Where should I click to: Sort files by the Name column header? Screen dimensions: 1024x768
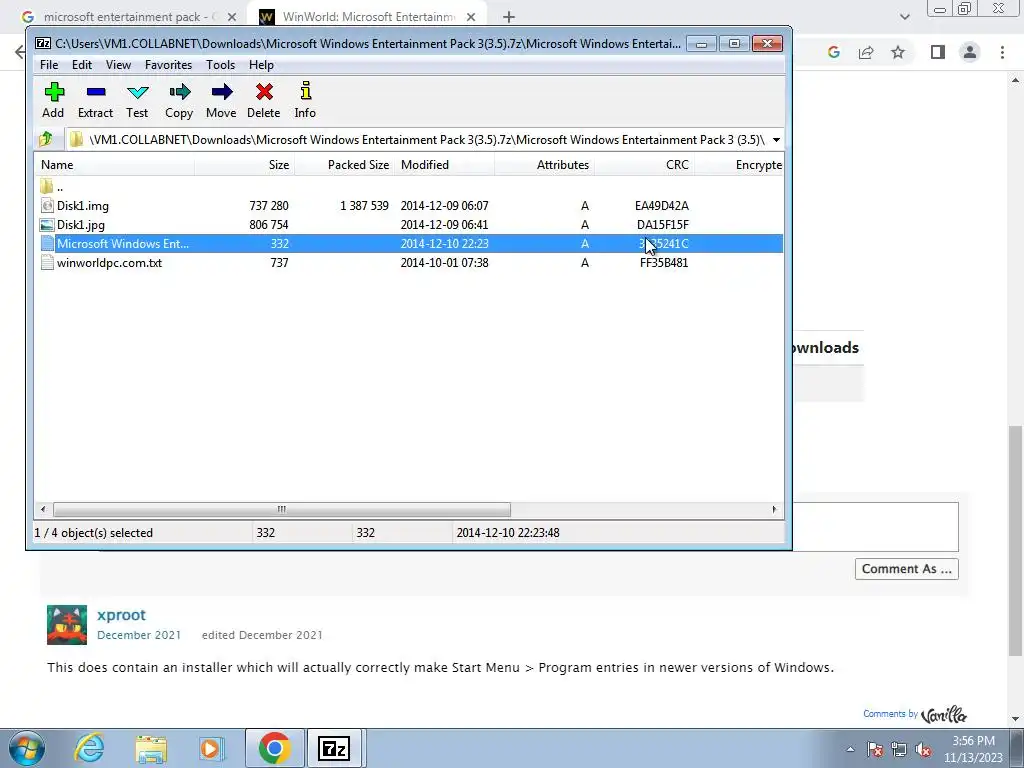pyautogui.click(x=114, y=165)
